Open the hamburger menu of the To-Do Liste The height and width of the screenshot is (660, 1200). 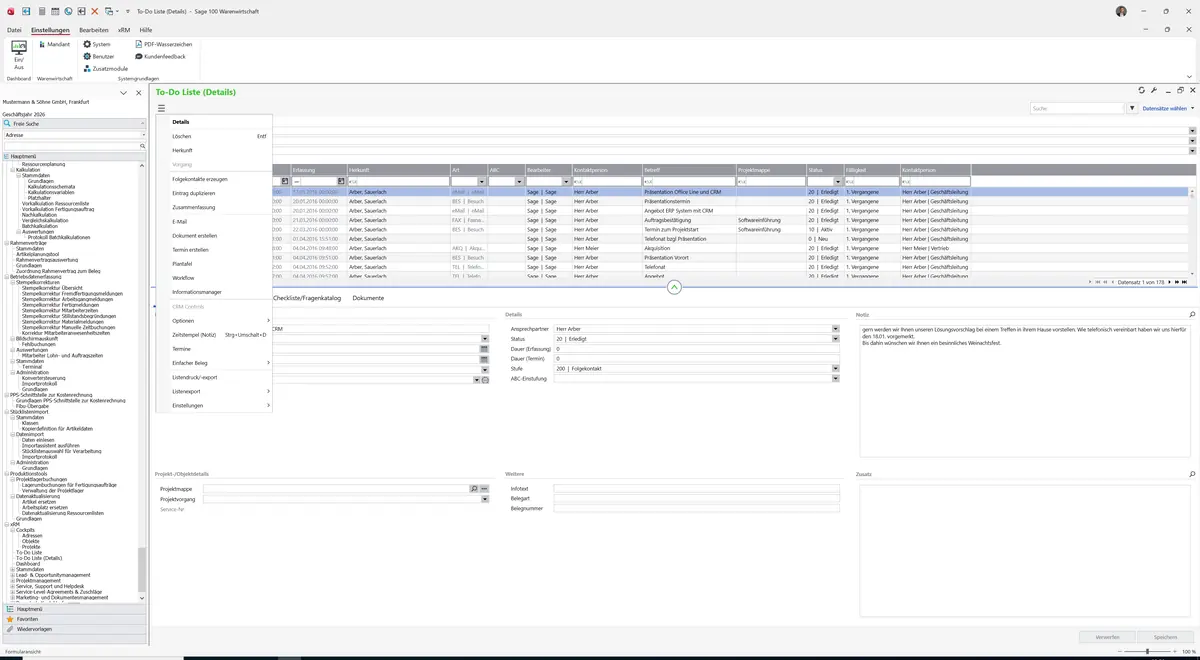pyautogui.click(x=161, y=107)
